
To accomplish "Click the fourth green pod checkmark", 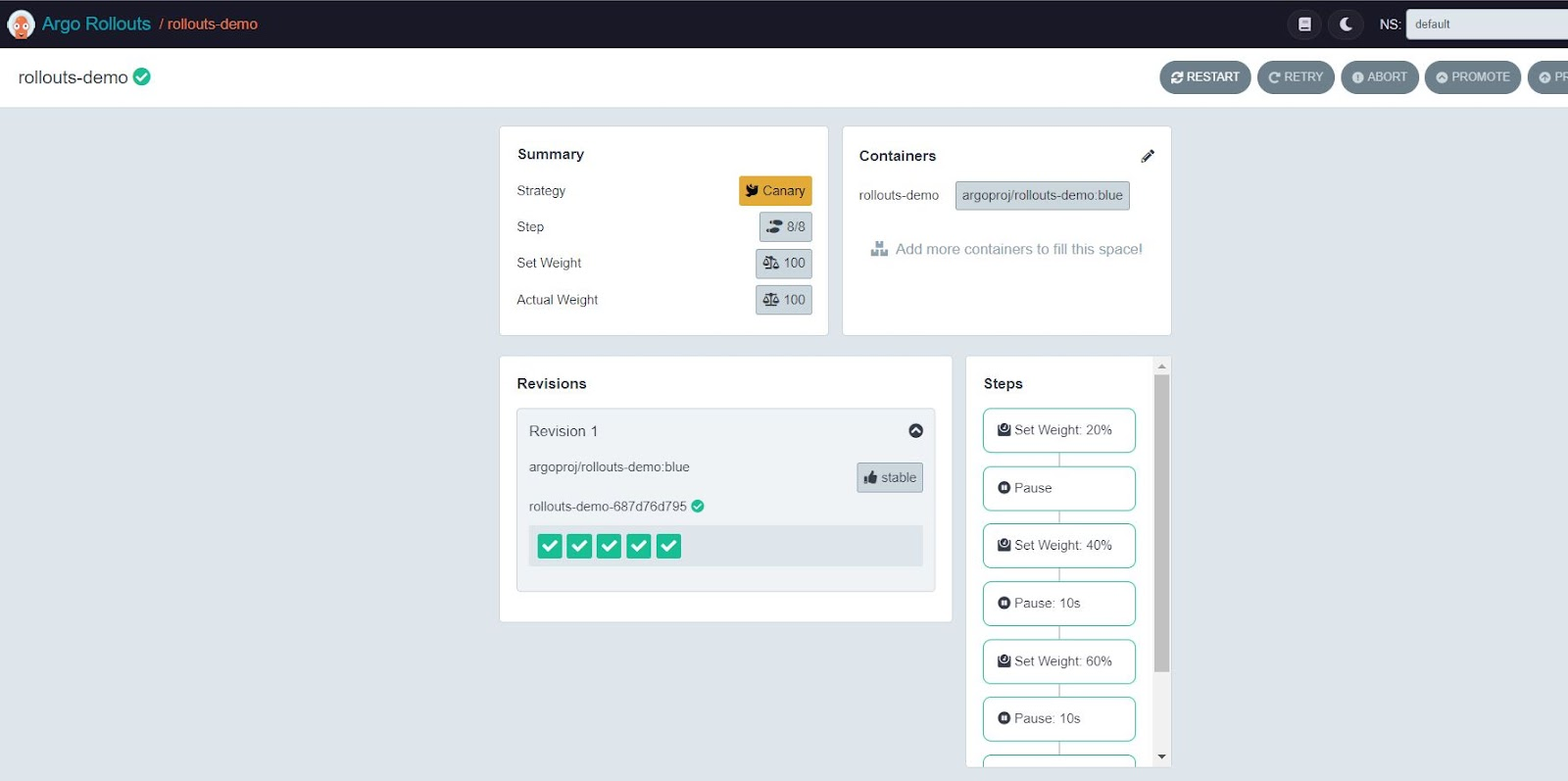I will (639, 546).
